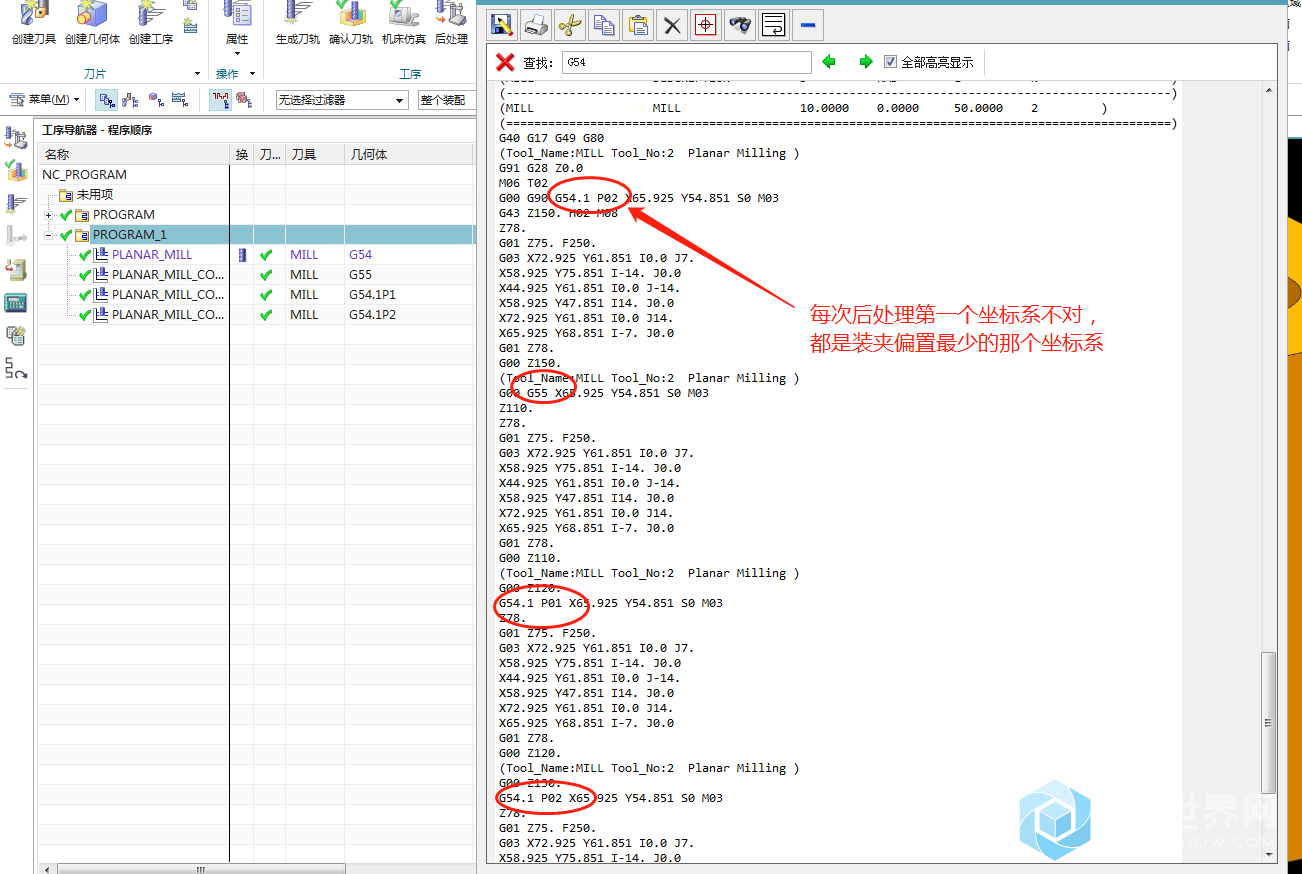Click the Create Tool (创建刀具) icon

pos(34,14)
